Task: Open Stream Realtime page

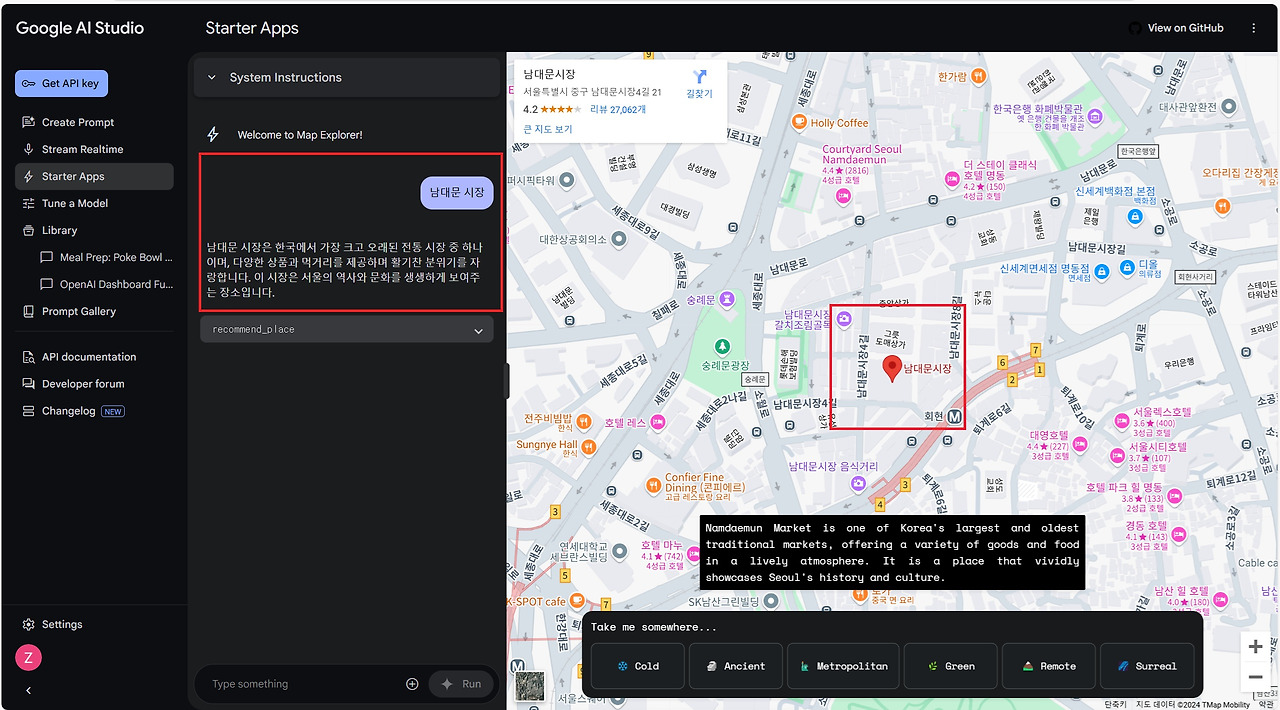Action: 82,149
